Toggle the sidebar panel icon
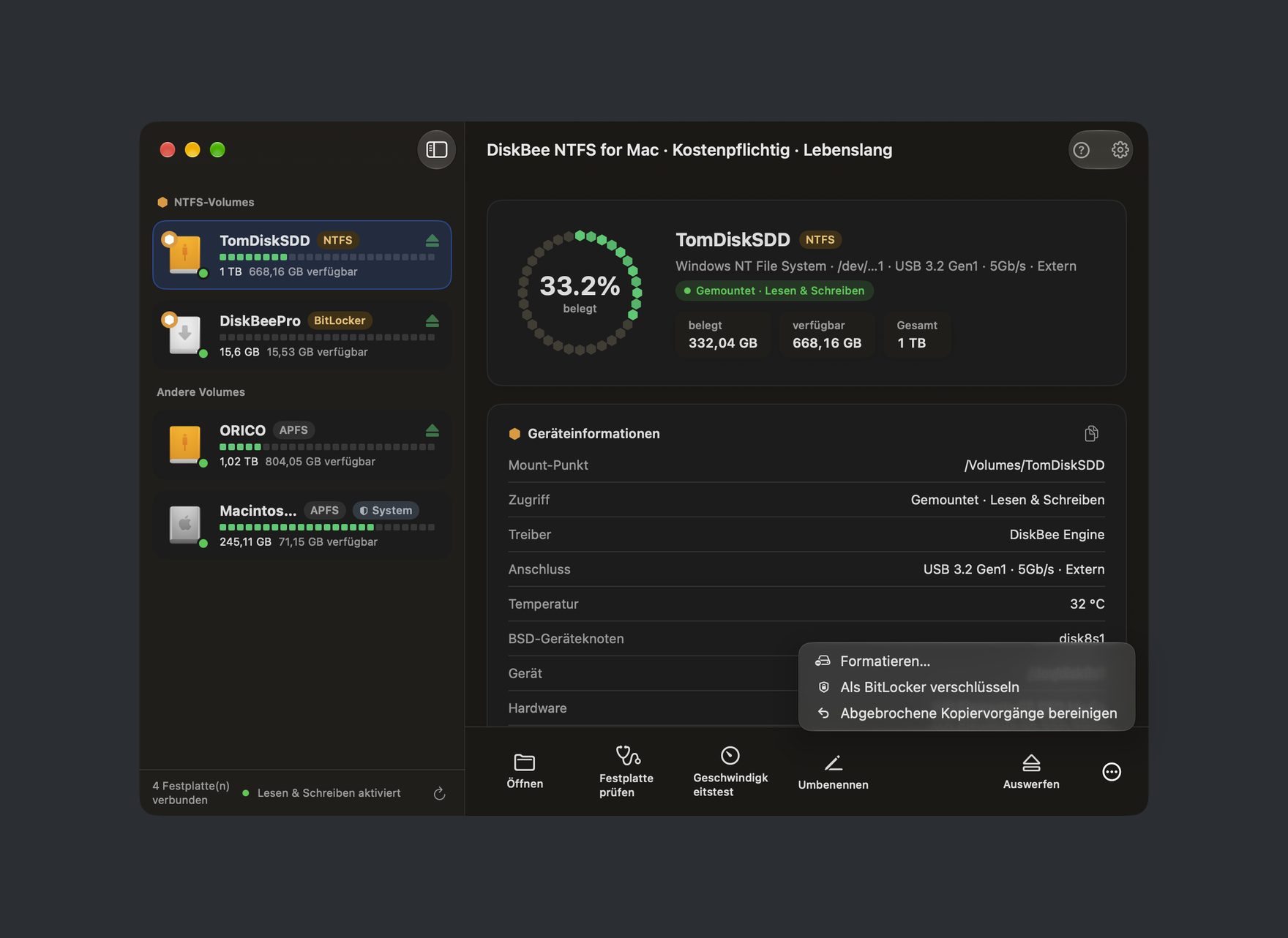The image size is (1288, 938). 436,150
